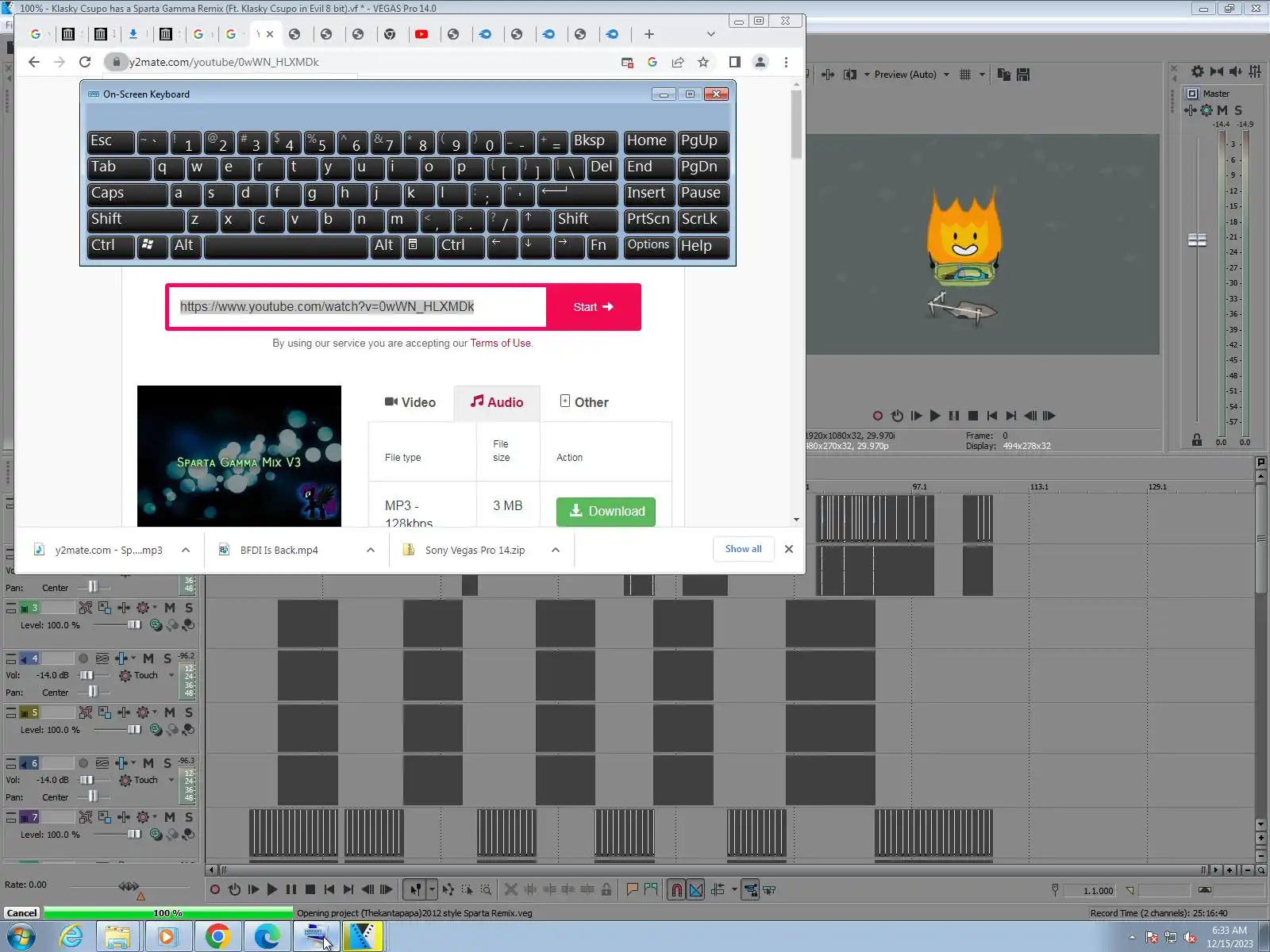The image size is (1270, 952).
Task: Select the Audio tab on y2mate
Action: [x=497, y=402]
